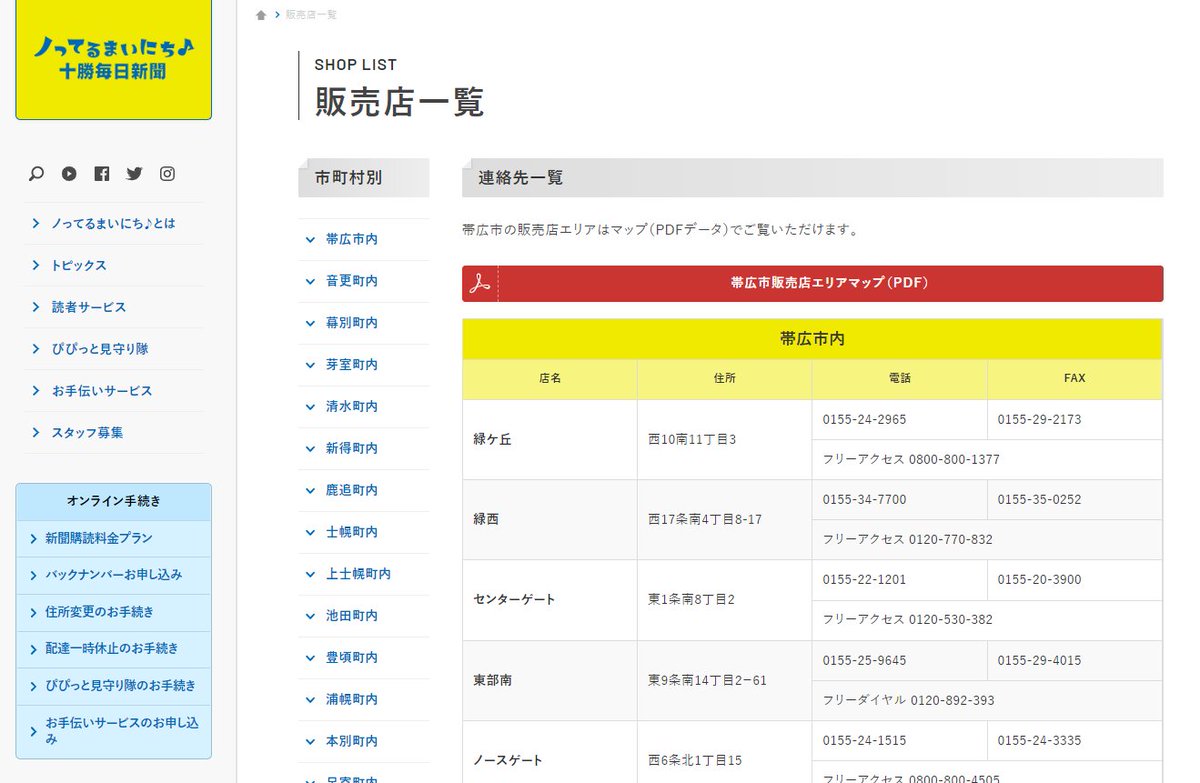Jump to 帯広市内 section
The width and height of the screenshot is (1200, 783).
(364, 240)
